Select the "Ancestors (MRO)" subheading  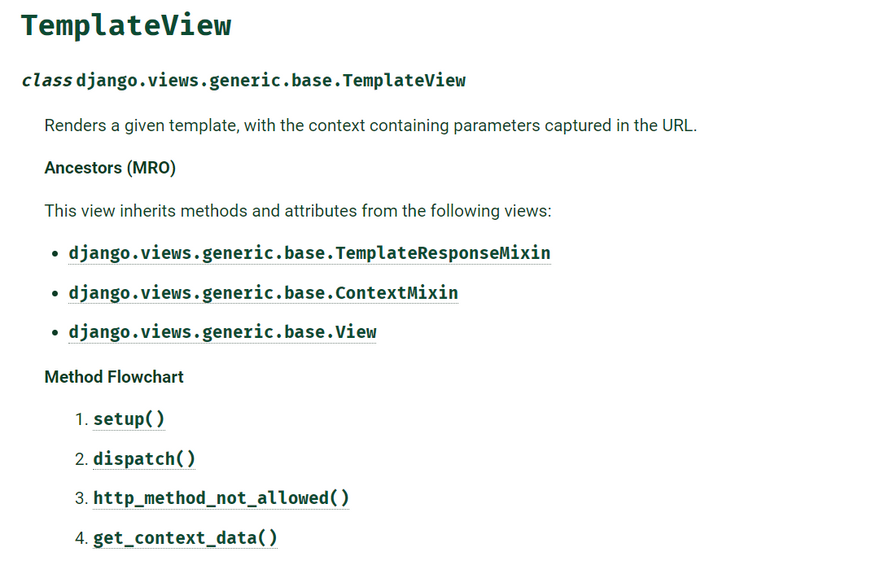tap(110, 168)
